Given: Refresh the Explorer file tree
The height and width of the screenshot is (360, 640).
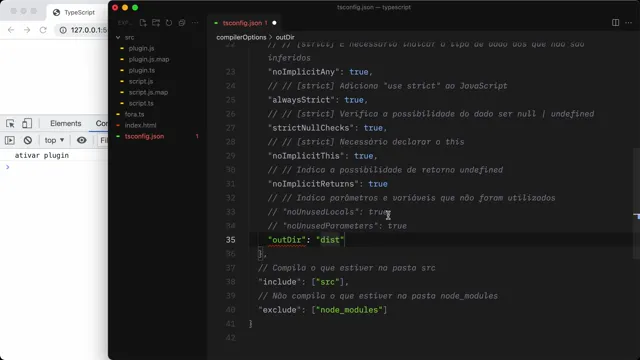Looking at the screenshot, I should (x=169, y=23).
